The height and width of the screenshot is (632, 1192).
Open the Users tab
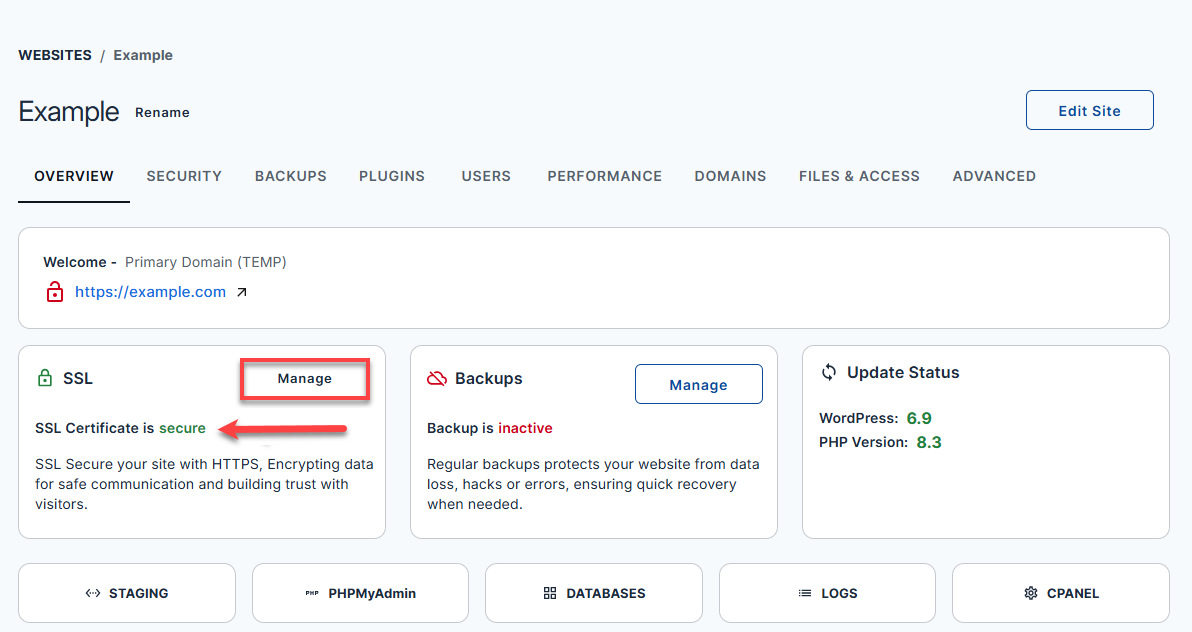(486, 176)
